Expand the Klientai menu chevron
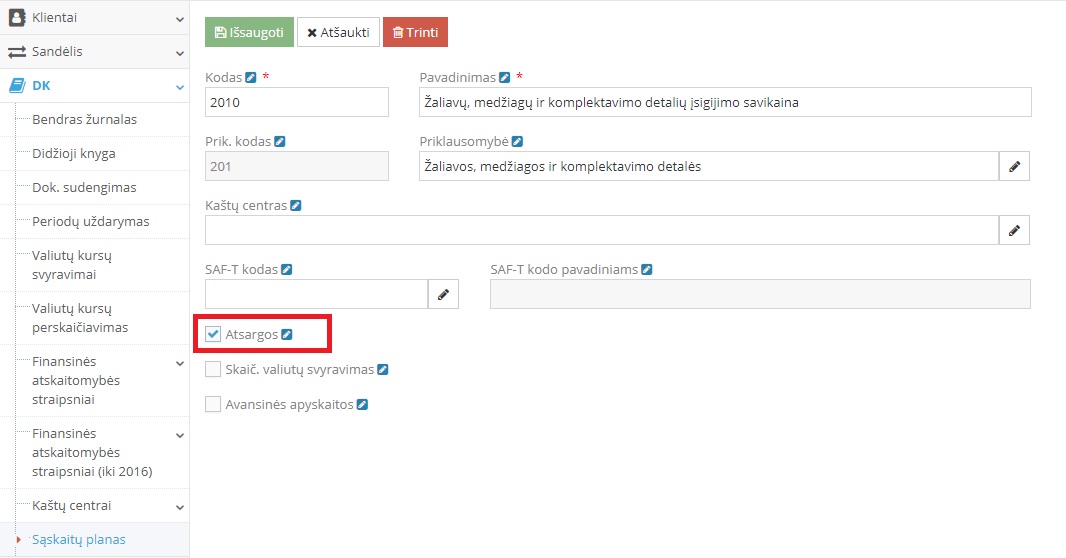The height and width of the screenshot is (558, 1066). (x=179, y=20)
